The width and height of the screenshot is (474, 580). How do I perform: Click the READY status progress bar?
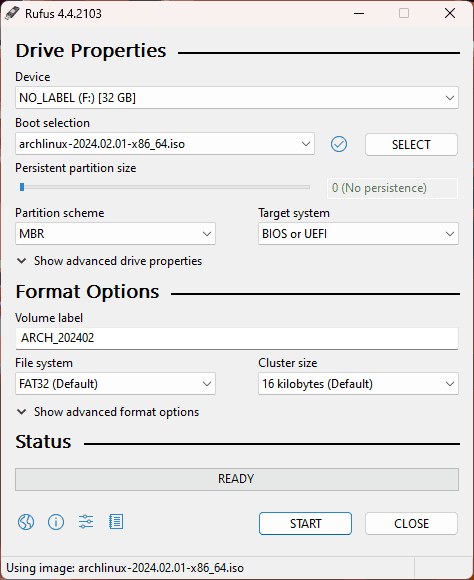237,479
